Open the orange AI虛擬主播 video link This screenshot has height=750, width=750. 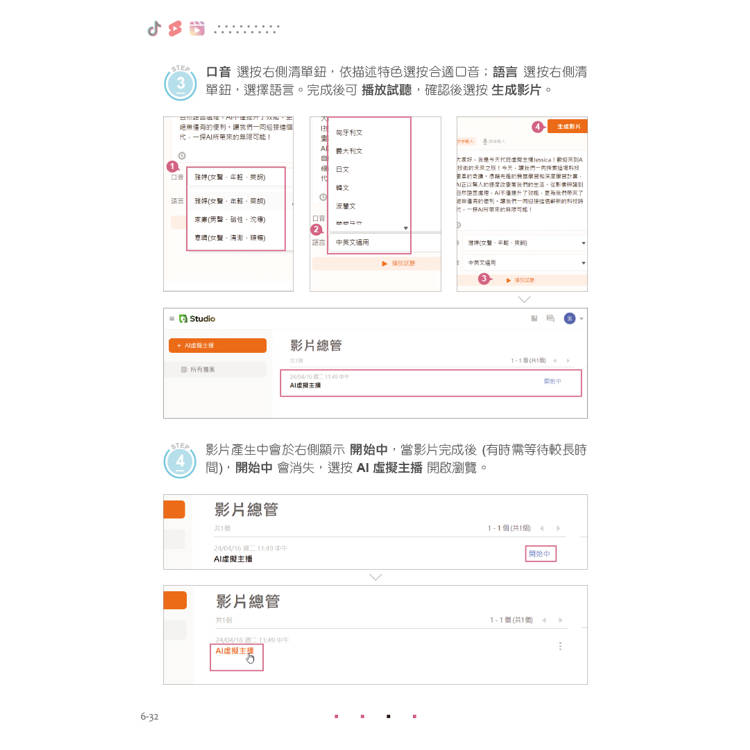234,651
